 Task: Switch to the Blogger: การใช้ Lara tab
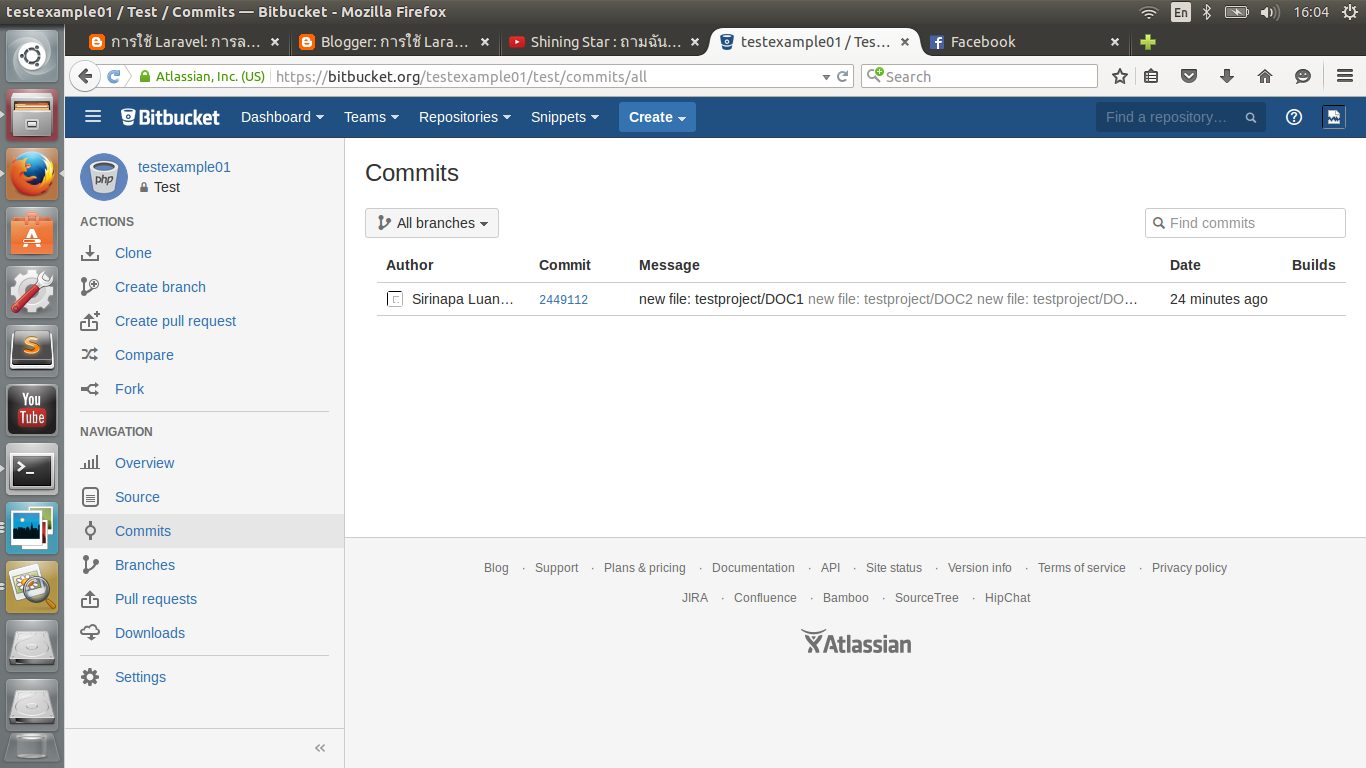click(x=395, y=42)
